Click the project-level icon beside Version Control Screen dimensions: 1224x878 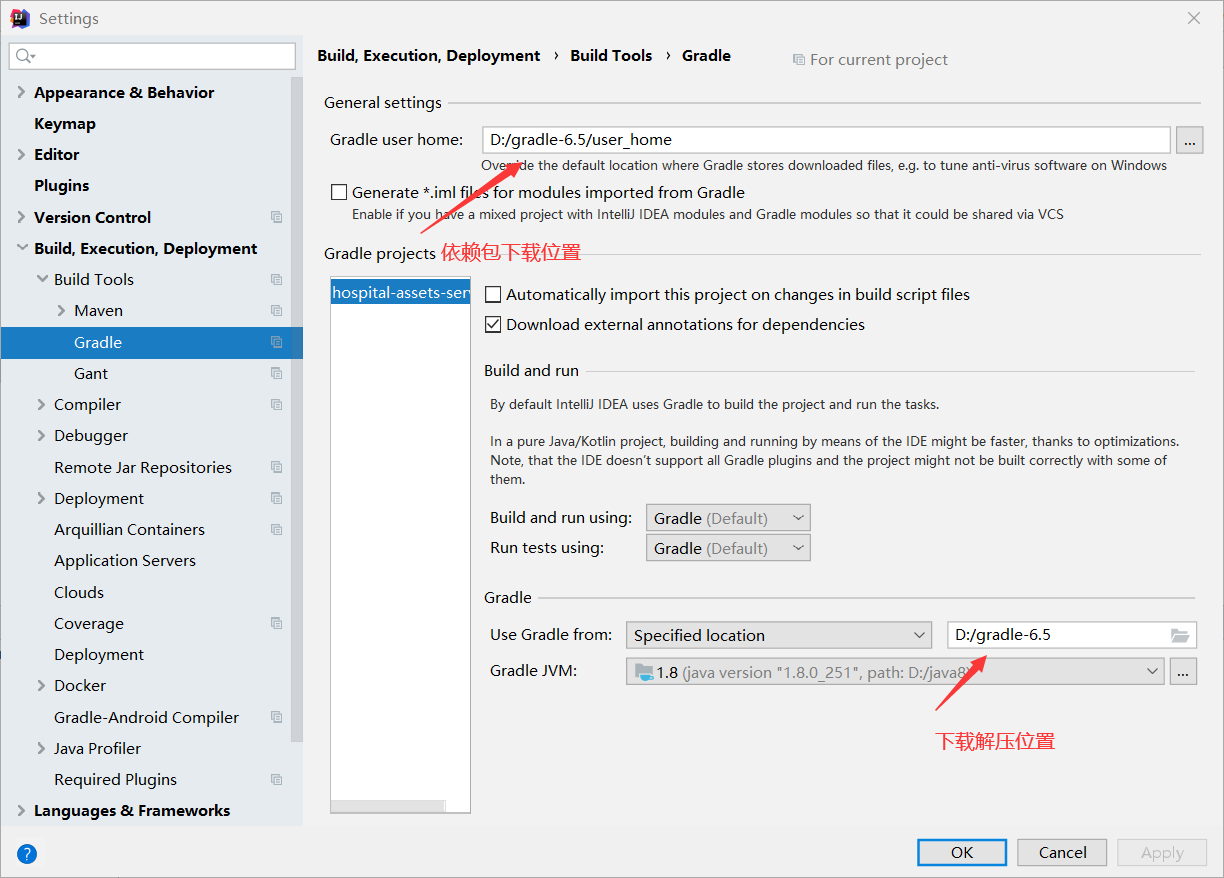(276, 217)
